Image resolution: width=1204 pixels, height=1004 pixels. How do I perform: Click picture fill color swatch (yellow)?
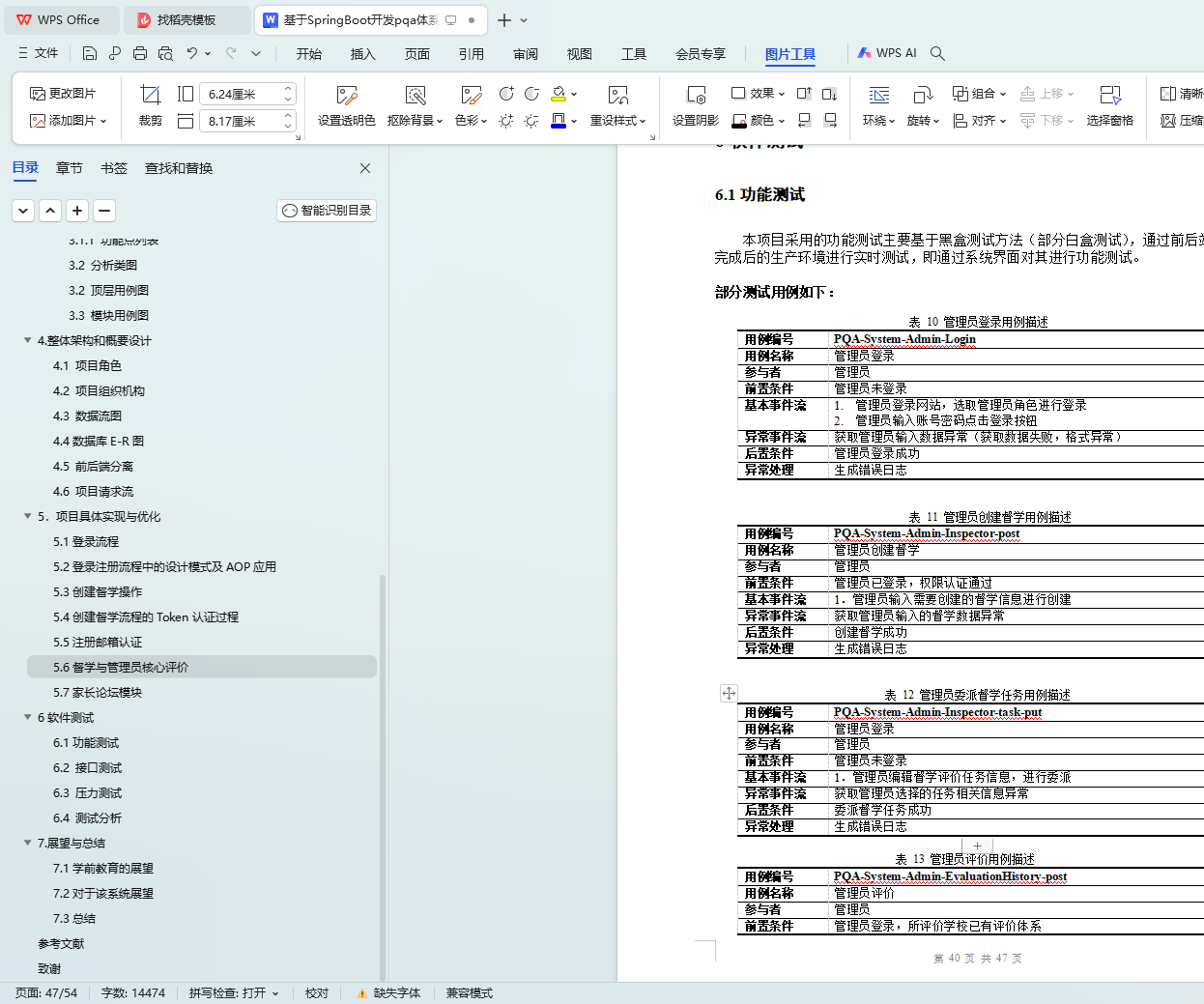[559, 94]
